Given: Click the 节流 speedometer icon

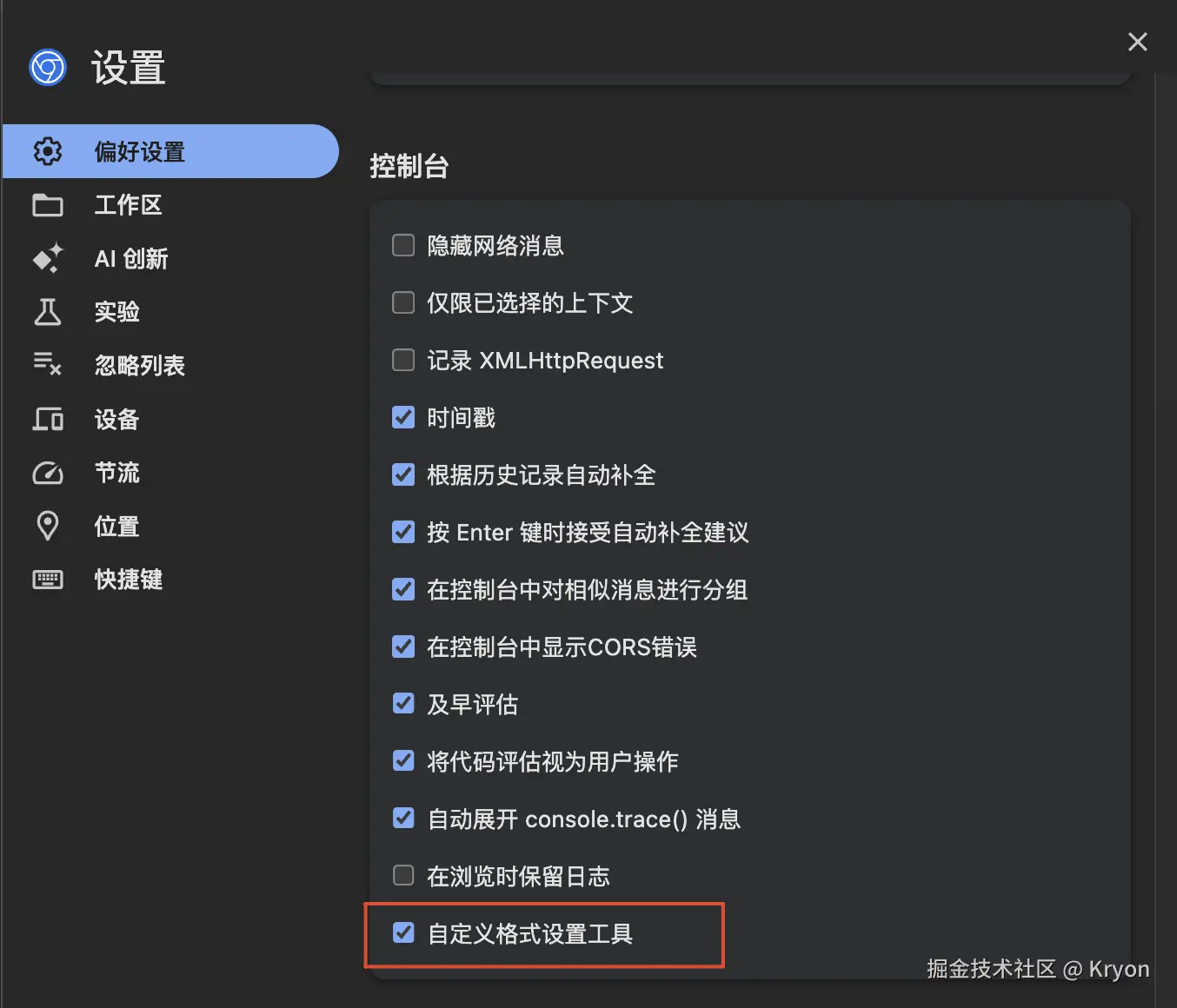Looking at the screenshot, I should [48, 473].
